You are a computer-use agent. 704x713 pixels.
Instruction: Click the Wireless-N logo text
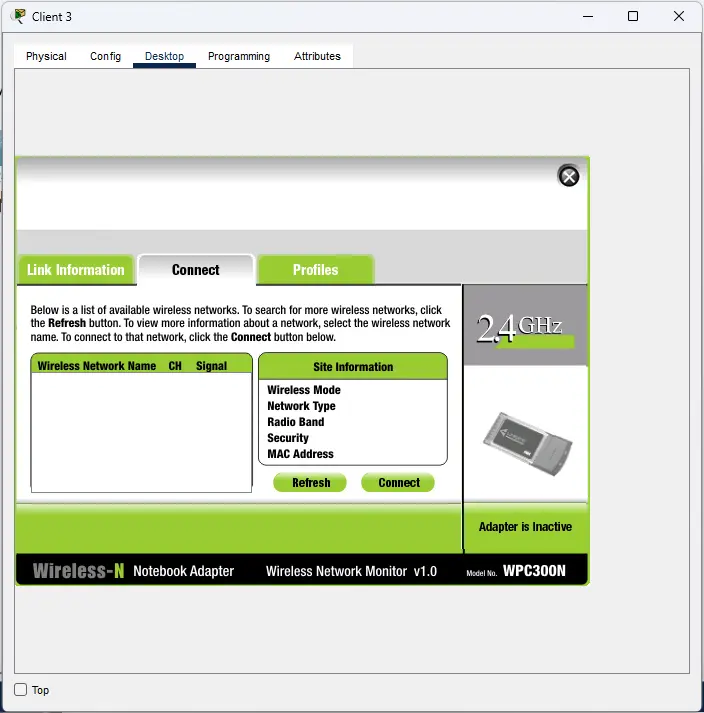(x=78, y=571)
